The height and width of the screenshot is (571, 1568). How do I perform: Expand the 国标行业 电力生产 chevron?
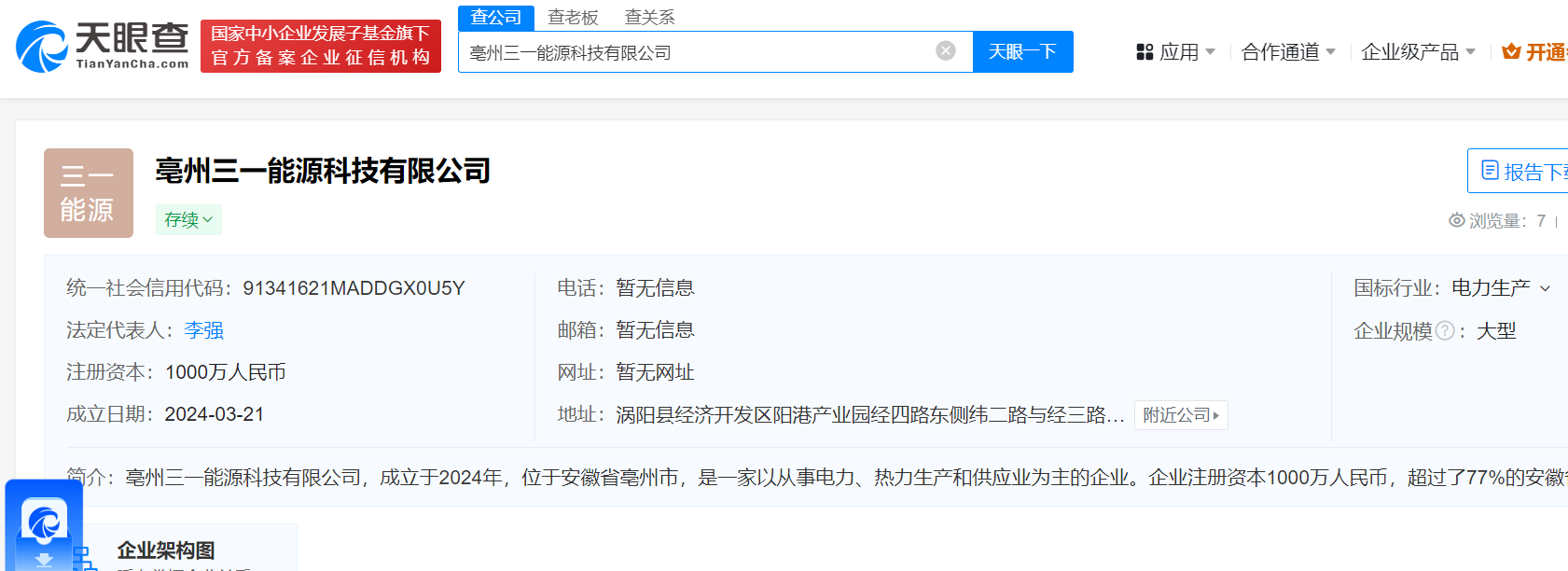click(x=1545, y=289)
